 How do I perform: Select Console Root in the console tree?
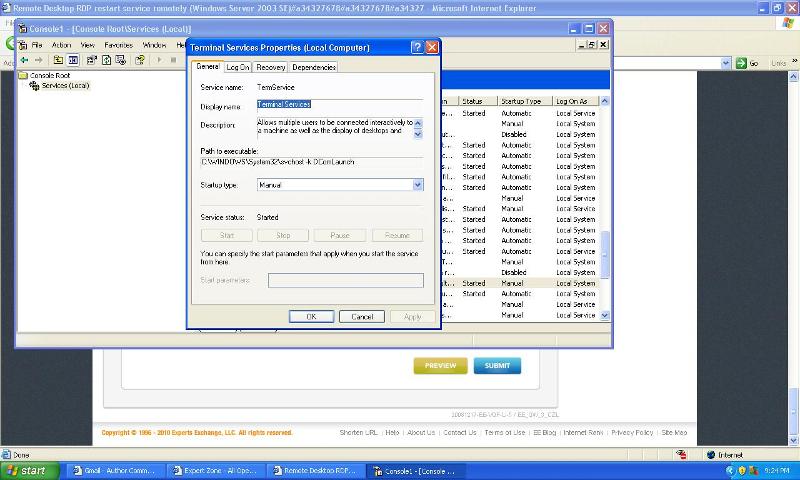point(50,75)
